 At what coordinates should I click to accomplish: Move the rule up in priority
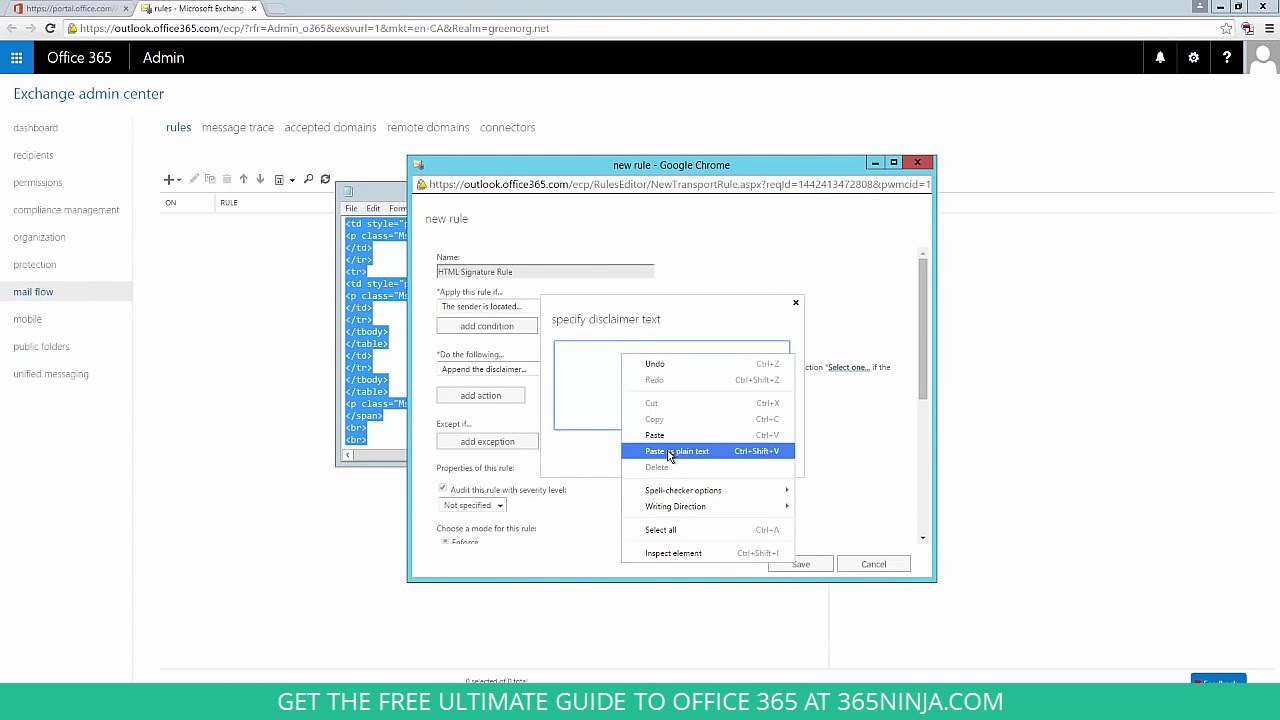click(x=243, y=180)
